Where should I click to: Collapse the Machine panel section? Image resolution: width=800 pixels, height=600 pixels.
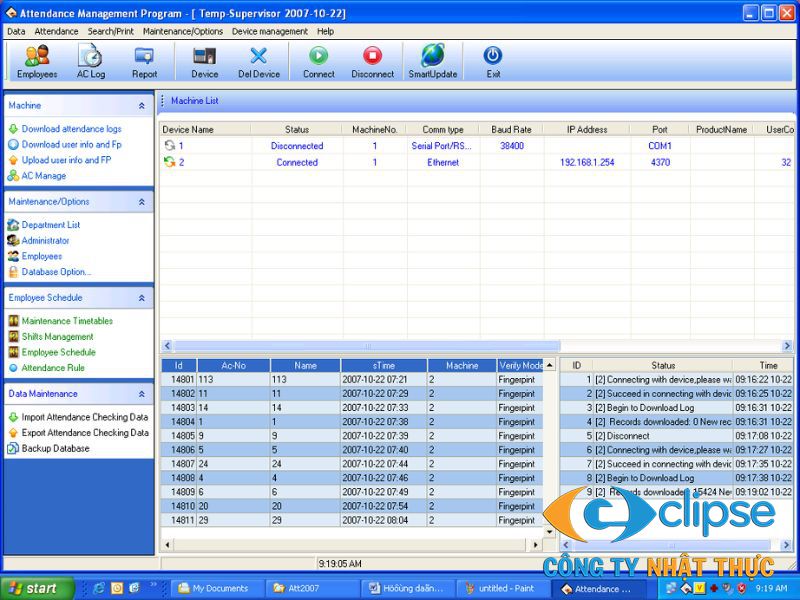tap(142, 105)
